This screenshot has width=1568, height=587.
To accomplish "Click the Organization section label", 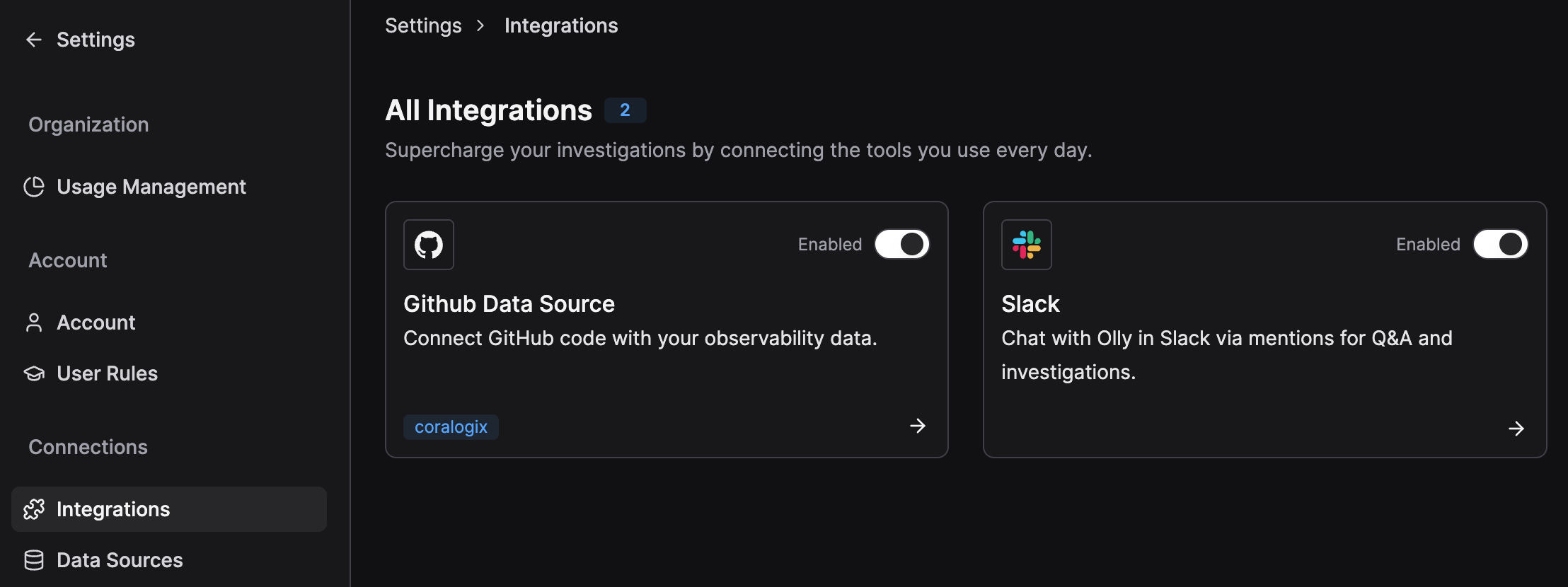I will pos(88,124).
